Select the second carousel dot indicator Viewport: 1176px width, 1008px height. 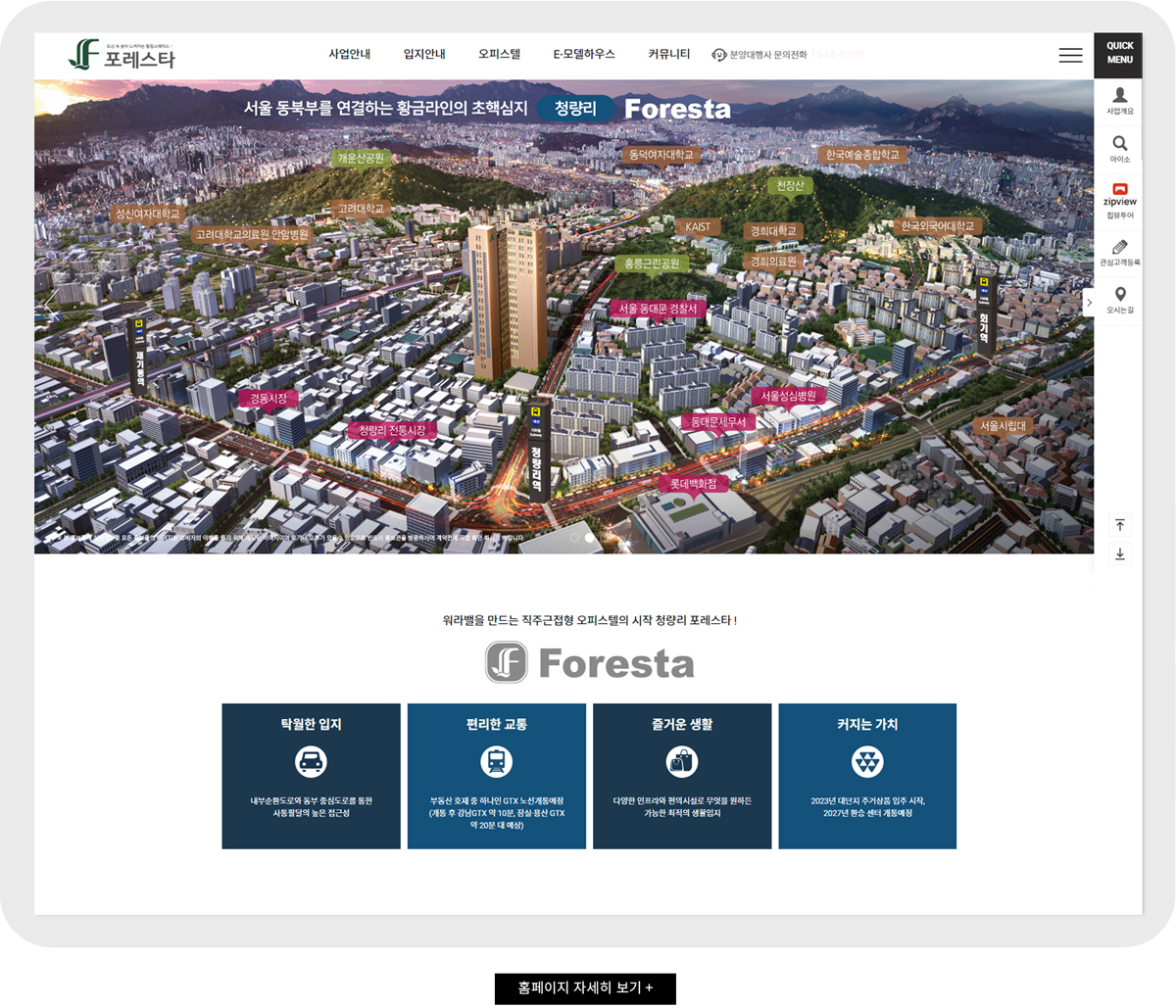pyautogui.click(x=589, y=538)
